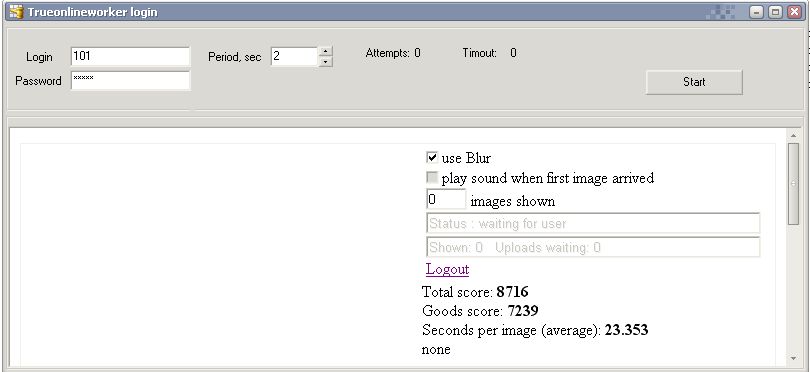This screenshot has height=372, width=810.
Task: Follow the Logout link
Action: point(447,269)
